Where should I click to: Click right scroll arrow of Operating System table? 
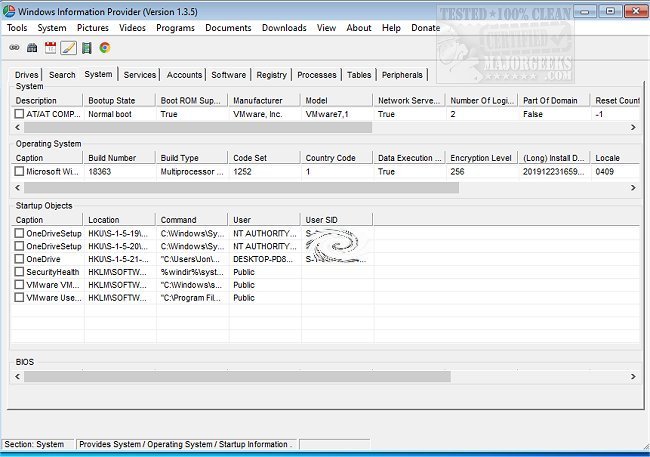tap(633, 187)
